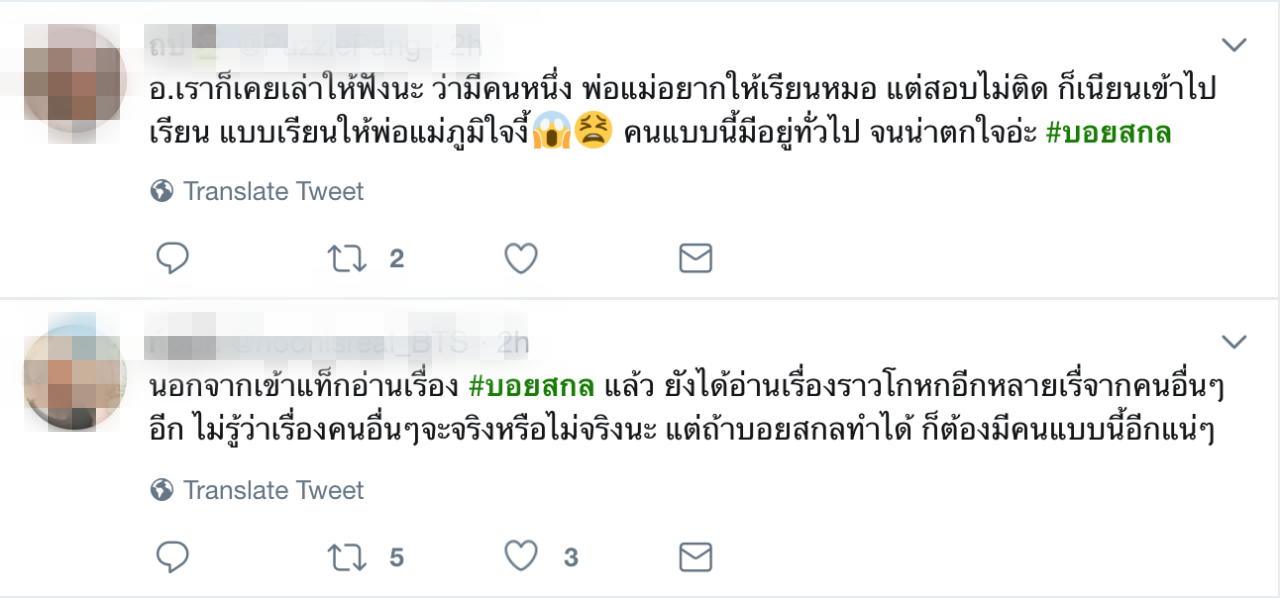
Task: Retweet the second tweet with 5 retweets
Action: (x=347, y=557)
